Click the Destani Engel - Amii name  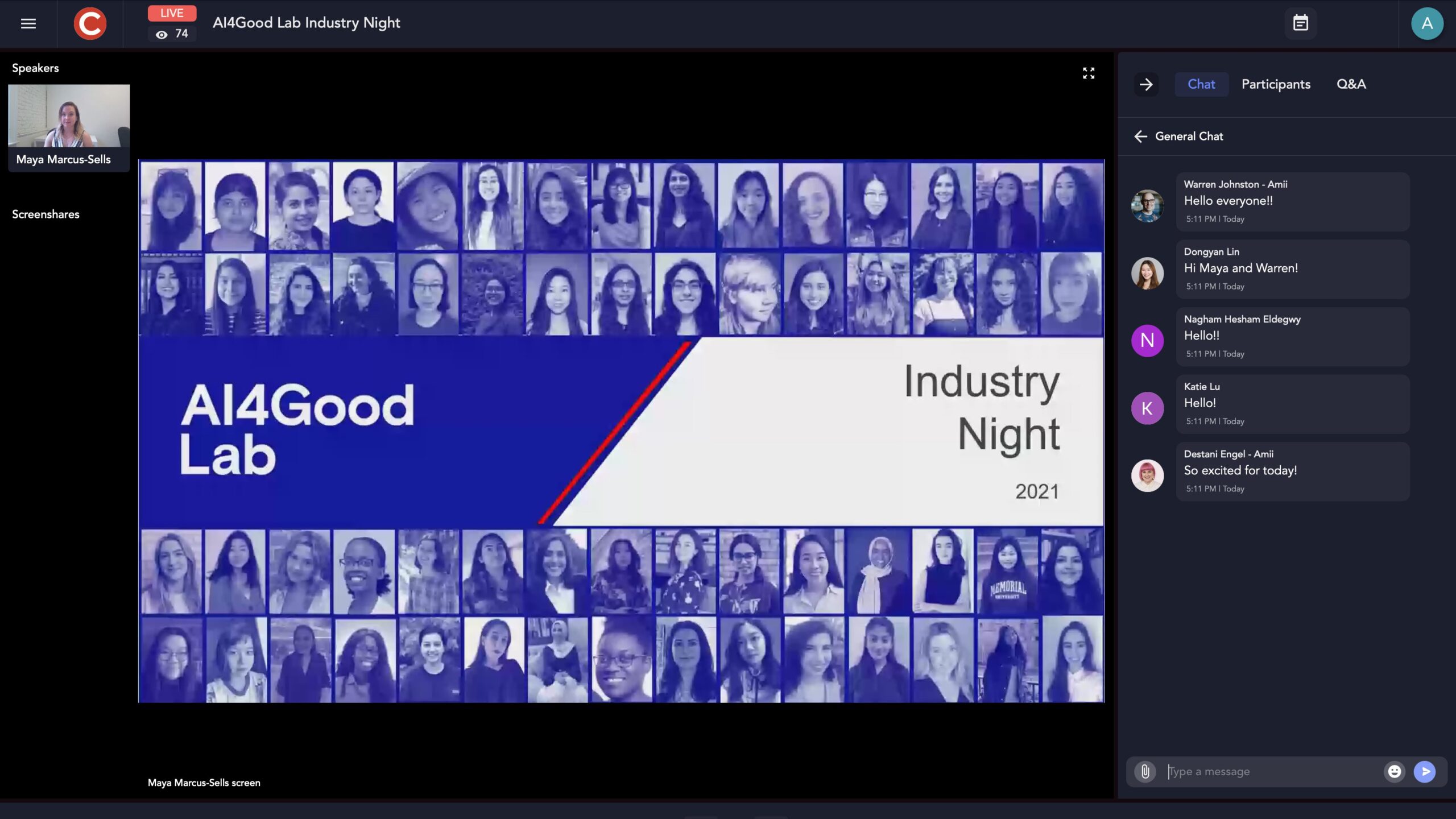[x=1228, y=454]
